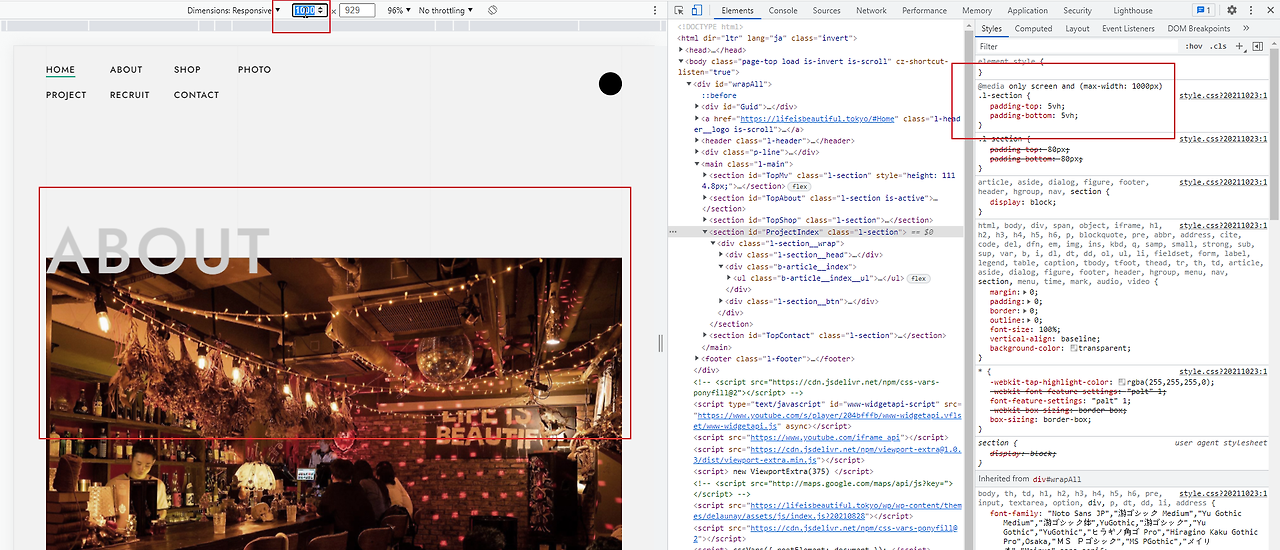The height and width of the screenshot is (550, 1280).
Task: Click the flex badge on b-article__index__ul
Action: [x=918, y=279]
